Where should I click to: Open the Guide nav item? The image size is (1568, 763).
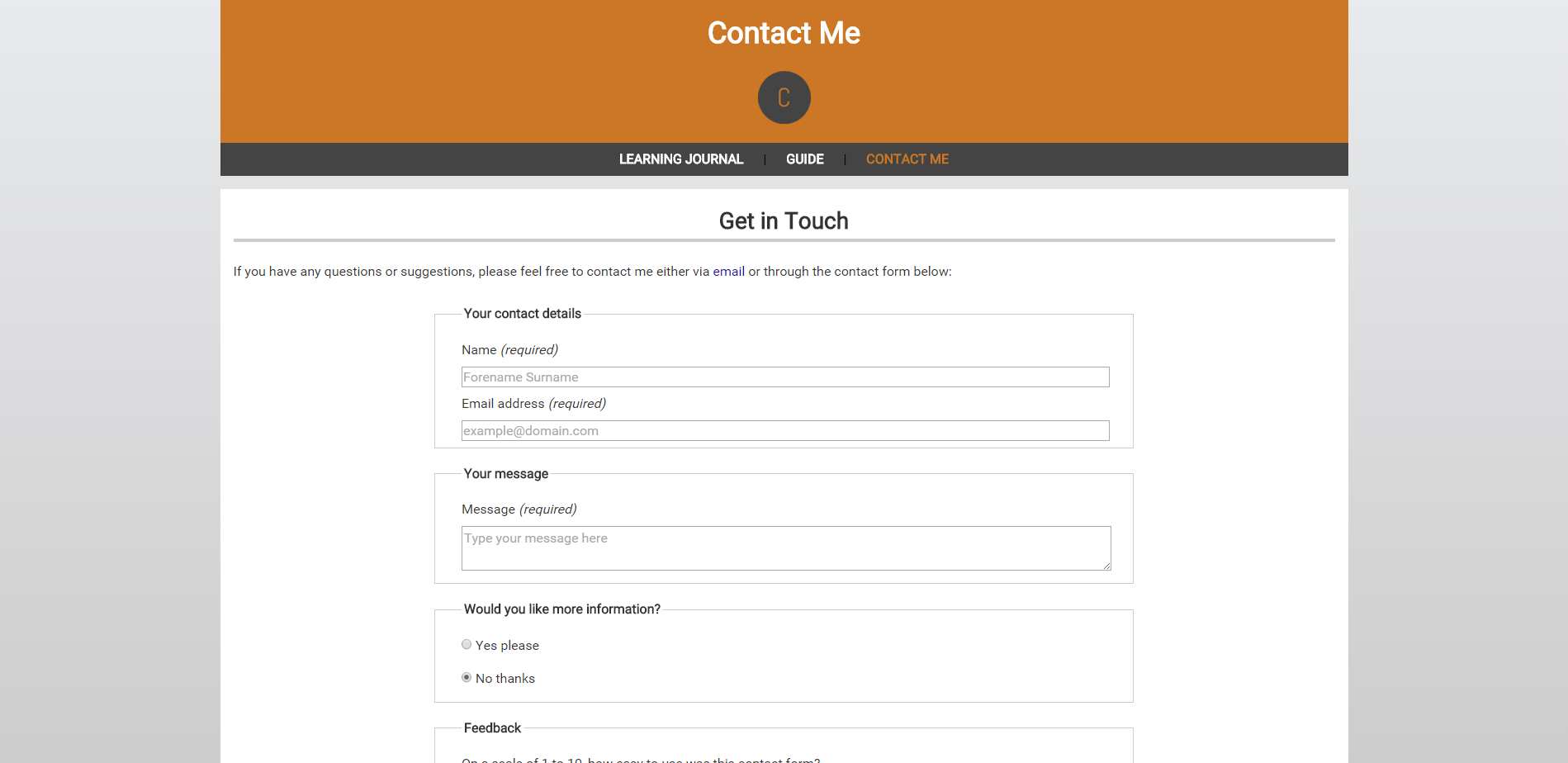[x=805, y=159]
